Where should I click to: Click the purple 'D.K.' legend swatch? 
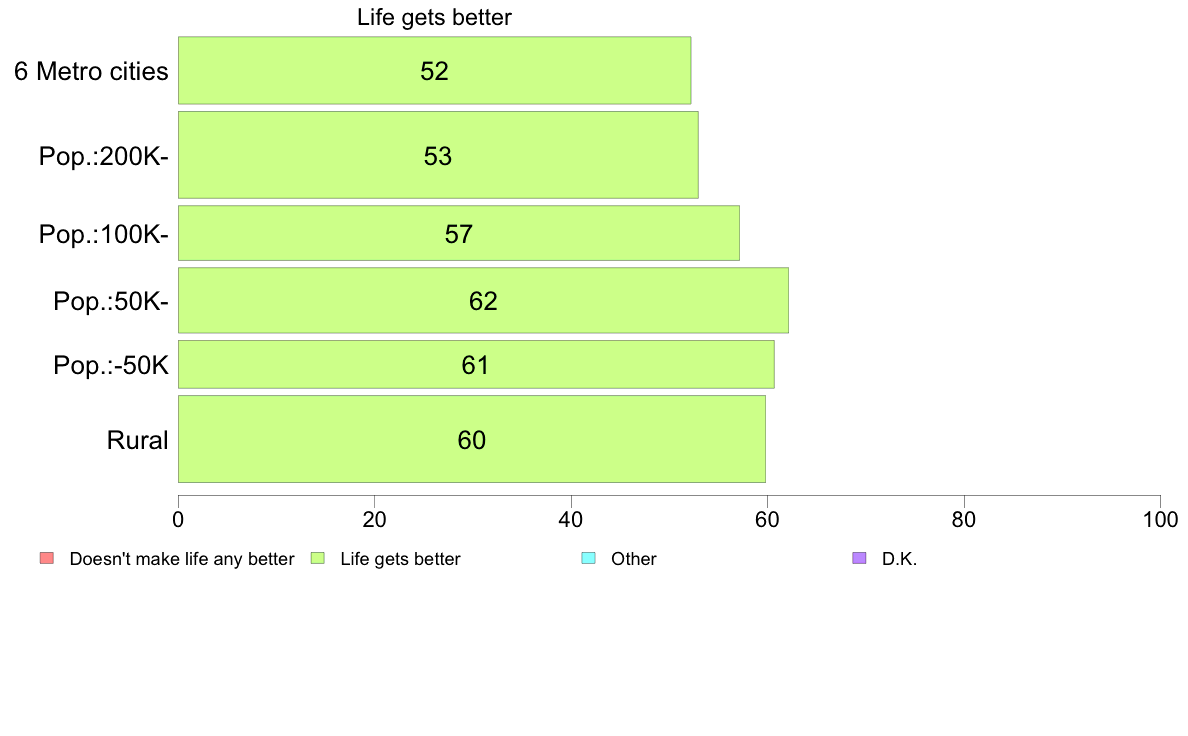click(x=859, y=559)
